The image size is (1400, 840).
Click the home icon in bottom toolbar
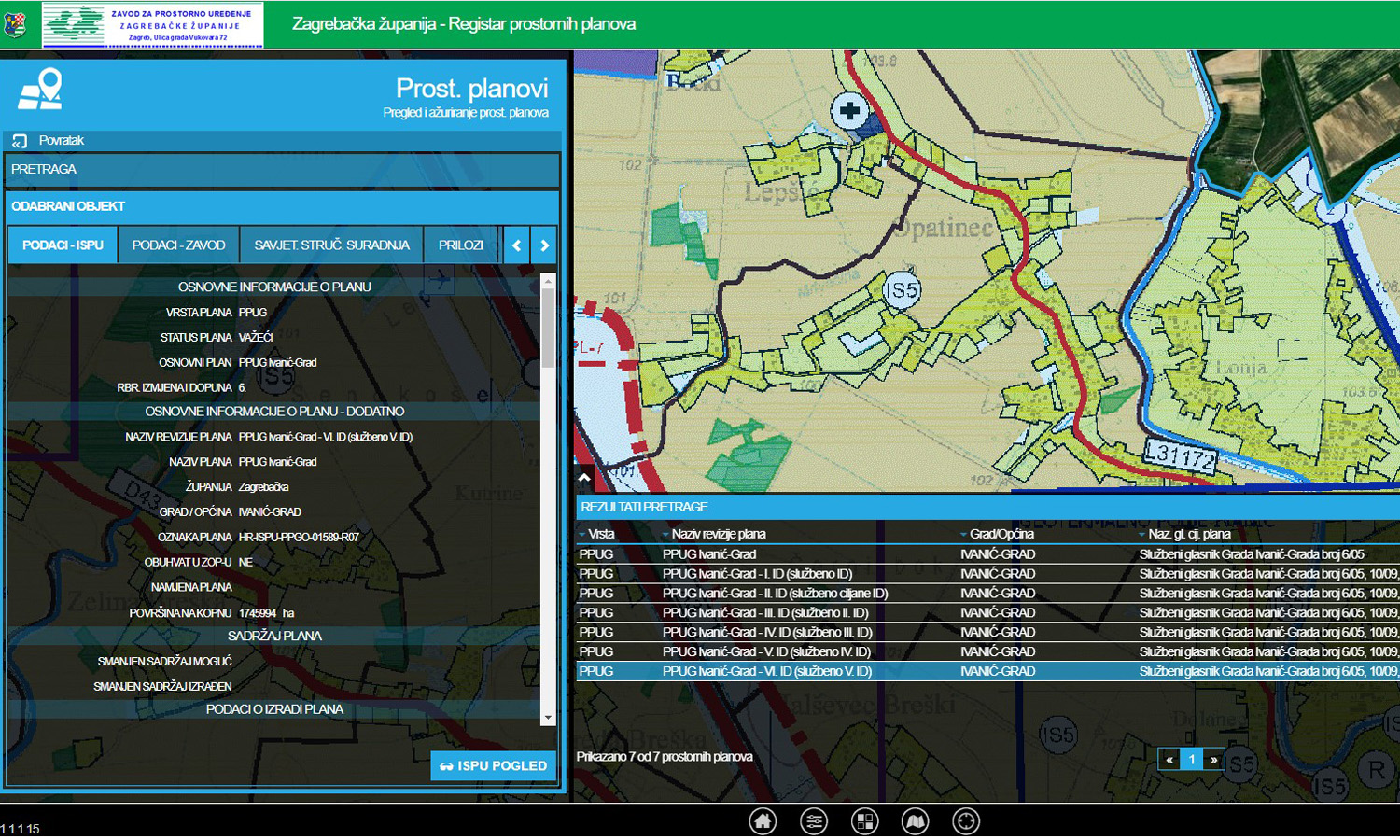[x=763, y=821]
